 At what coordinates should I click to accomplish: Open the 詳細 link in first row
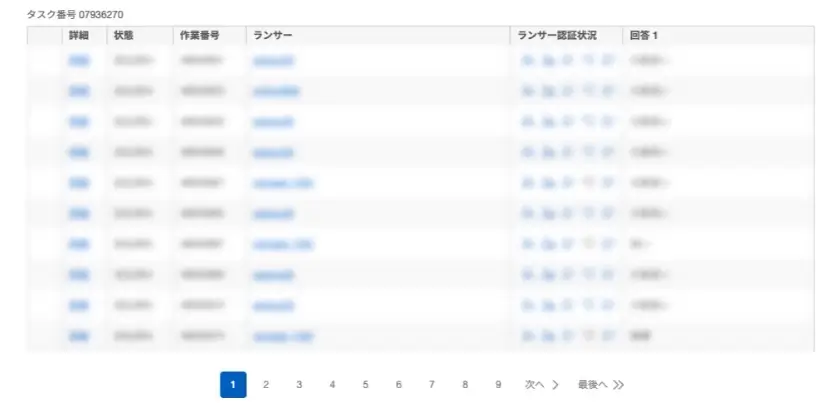tap(78, 61)
